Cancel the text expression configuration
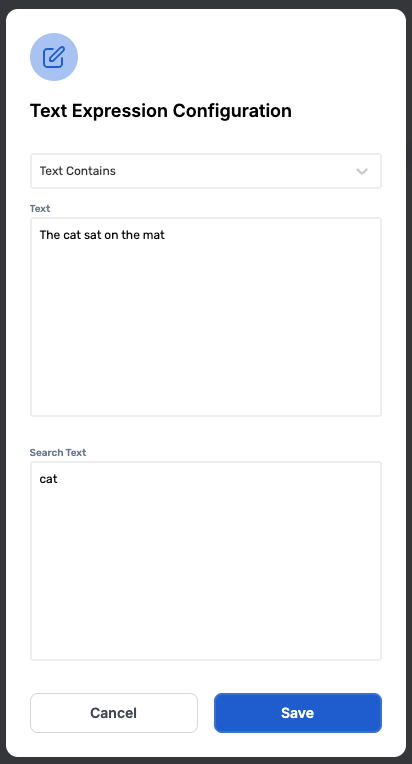Viewport: 412px width, 764px height. click(x=114, y=713)
